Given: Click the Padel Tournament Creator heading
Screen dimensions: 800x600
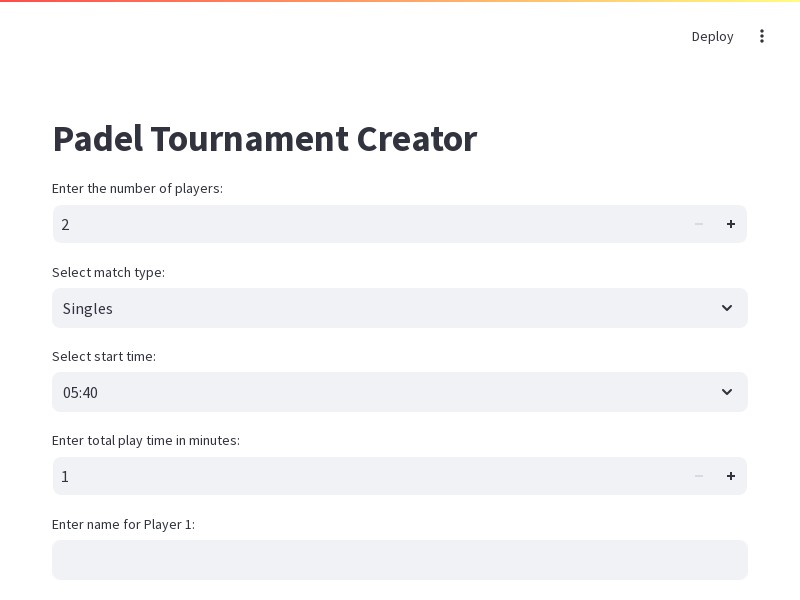Looking at the screenshot, I should 265,139.
